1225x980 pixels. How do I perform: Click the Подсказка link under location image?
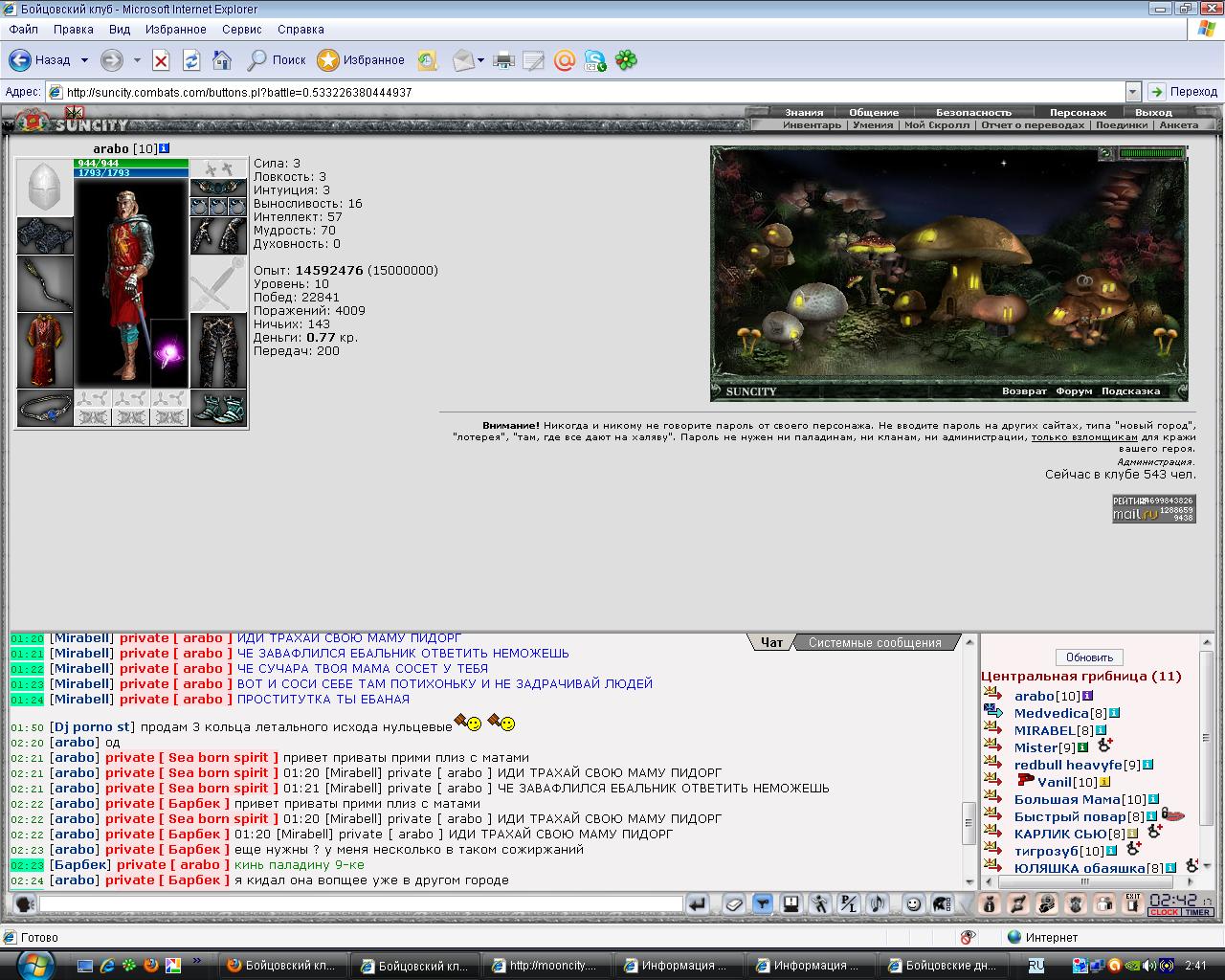(x=1130, y=390)
